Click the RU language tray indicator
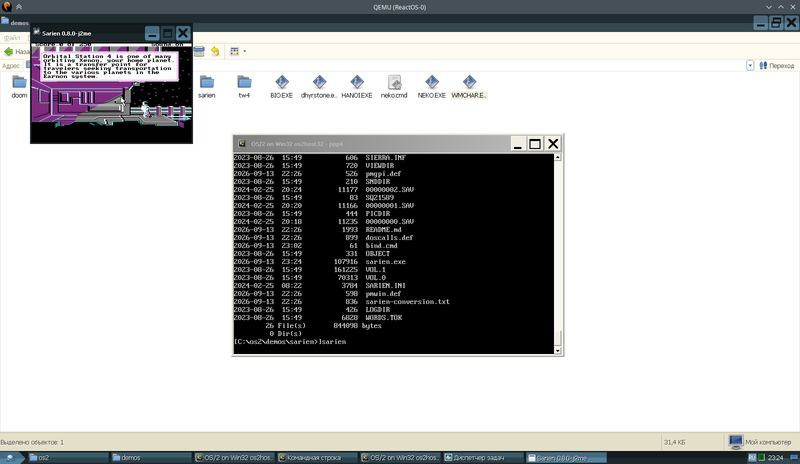Viewport: 800px width, 464px height. 753,458
